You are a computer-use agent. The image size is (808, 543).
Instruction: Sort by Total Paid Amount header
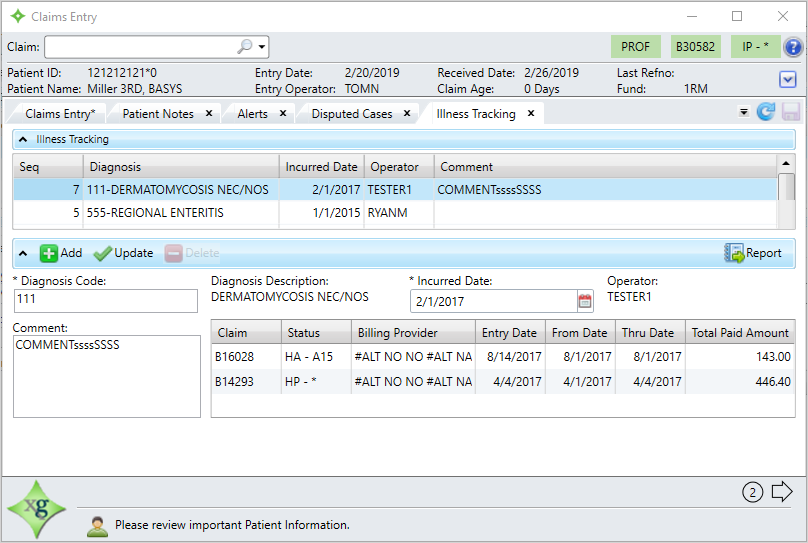point(740,333)
